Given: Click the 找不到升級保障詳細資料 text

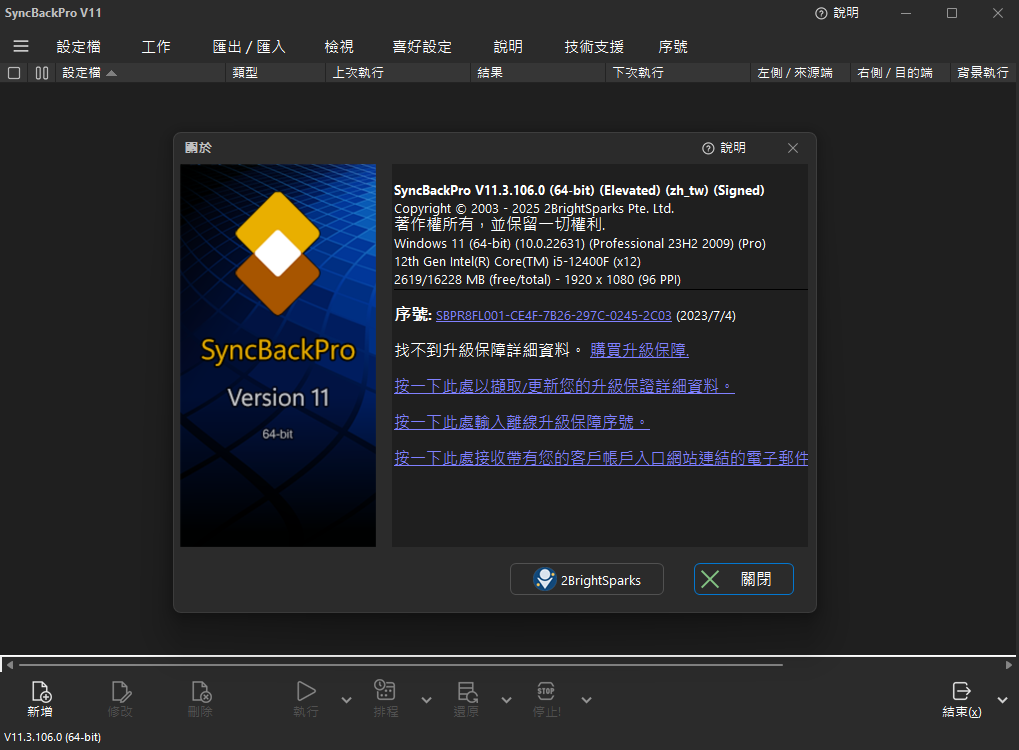Looking at the screenshot, I should pos(487,350).
